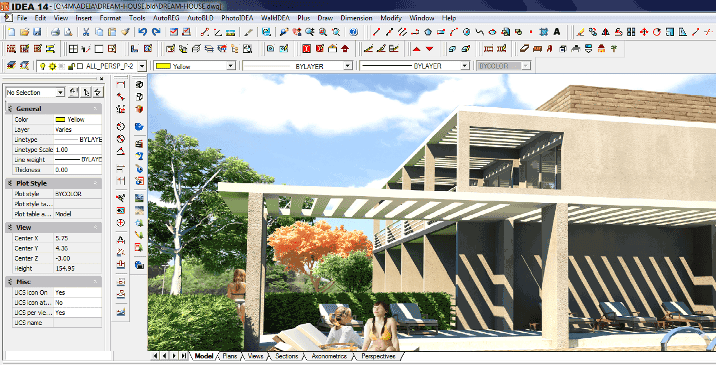Choose the Move tool with red arrows
The image size is (716, 365).
point(644,32)
